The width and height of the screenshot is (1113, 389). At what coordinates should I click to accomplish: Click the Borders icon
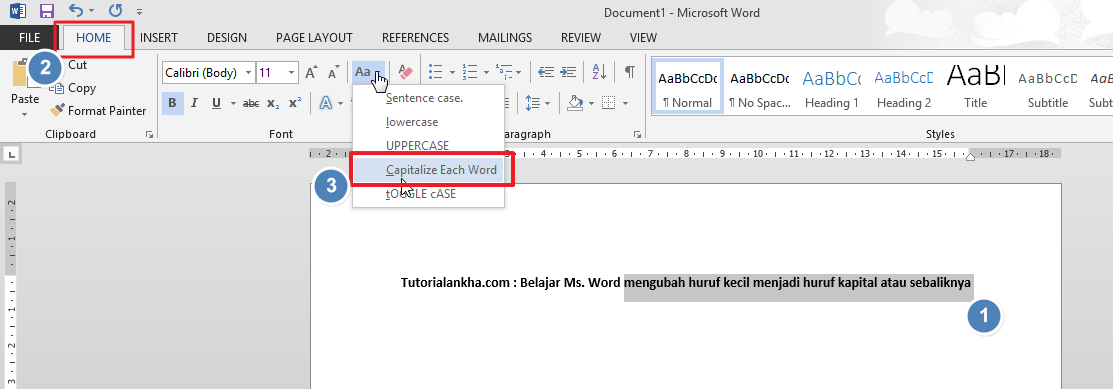[608, 103]
